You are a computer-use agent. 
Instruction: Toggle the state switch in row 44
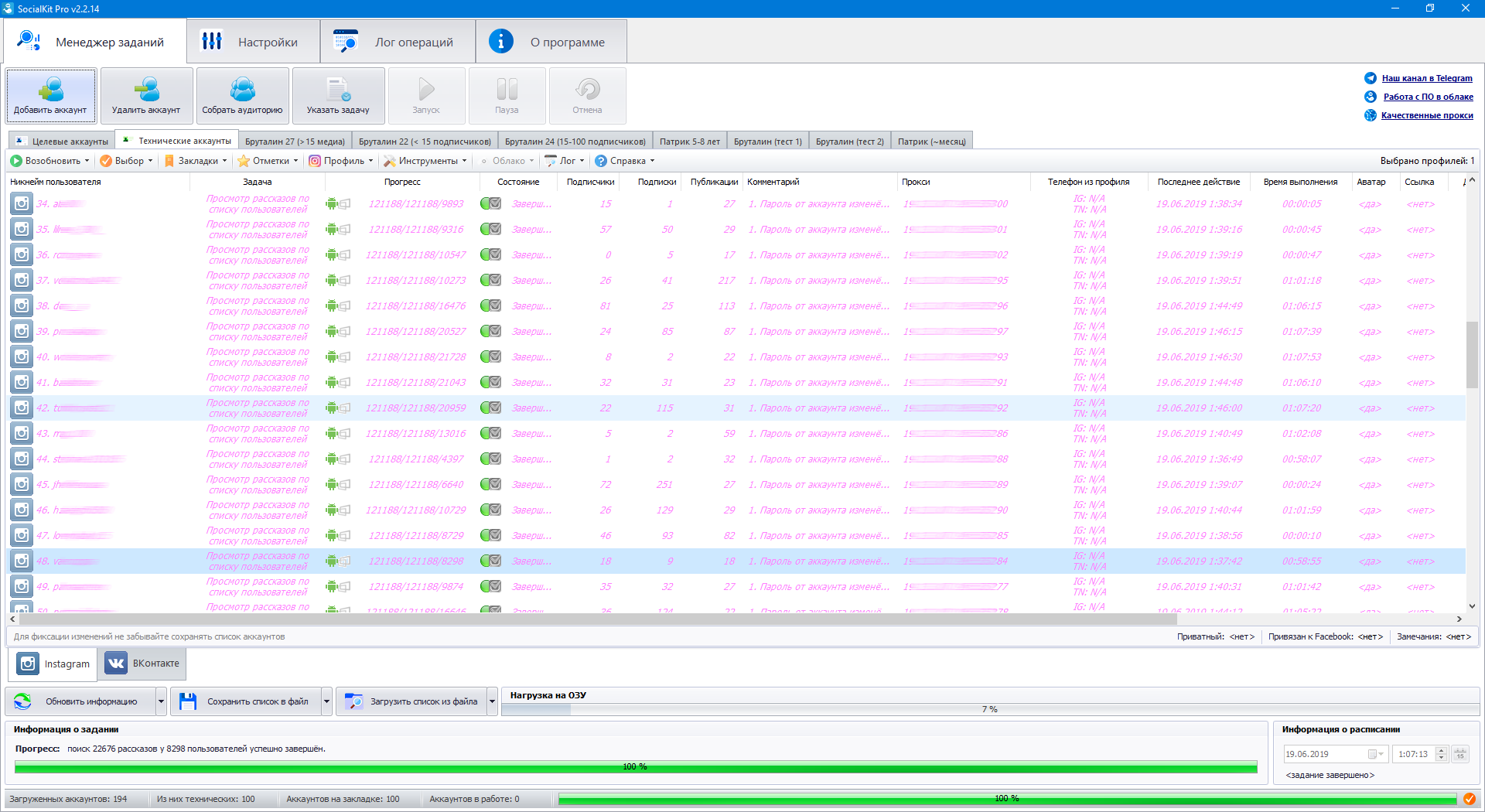[490, 459]
